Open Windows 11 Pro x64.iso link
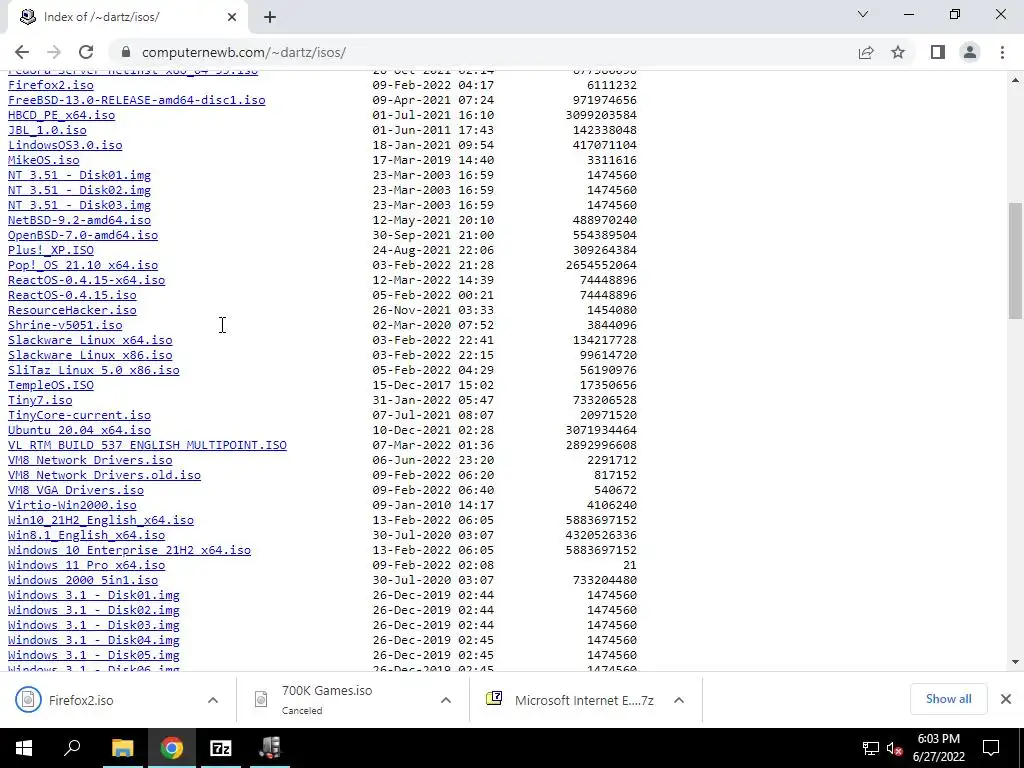 [86, 566]
